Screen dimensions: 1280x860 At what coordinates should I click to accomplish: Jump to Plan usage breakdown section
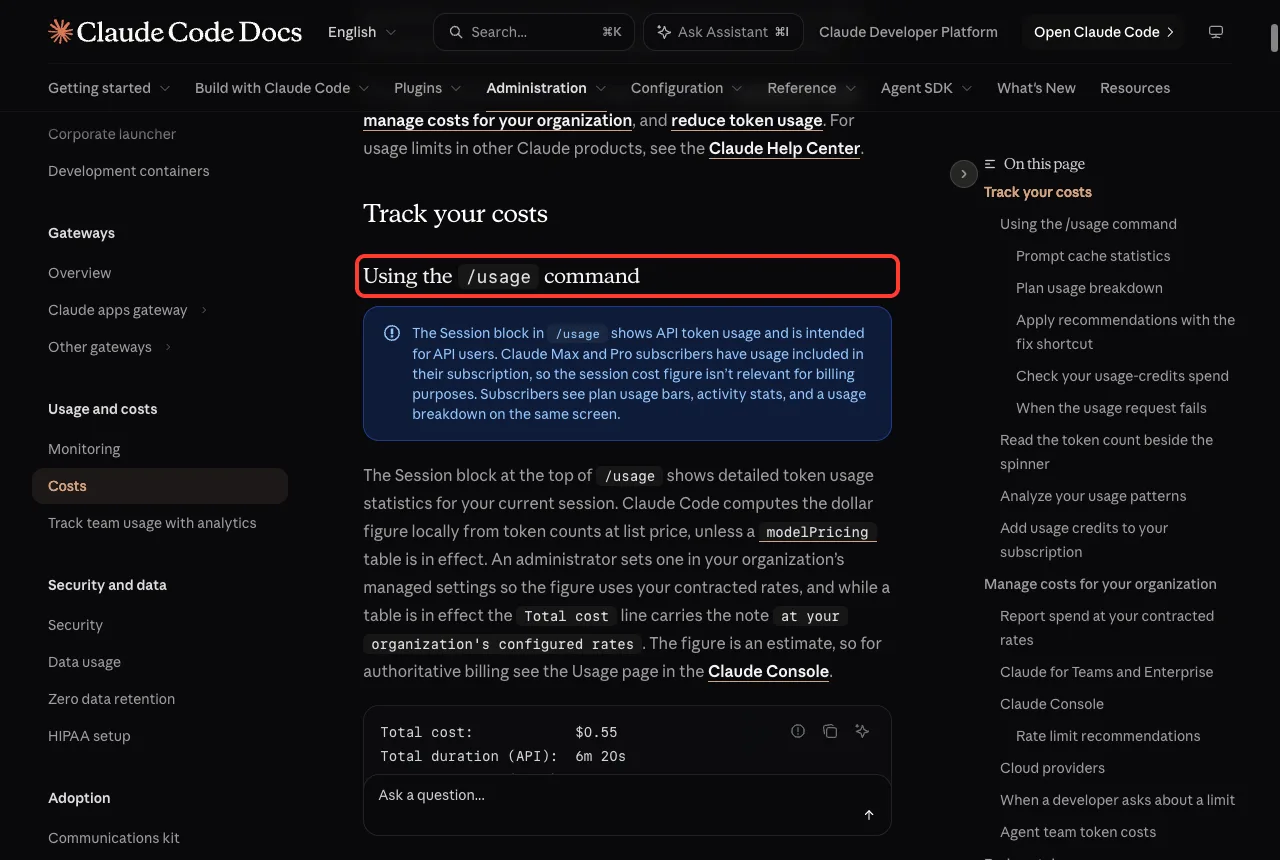click(1089, 288)
